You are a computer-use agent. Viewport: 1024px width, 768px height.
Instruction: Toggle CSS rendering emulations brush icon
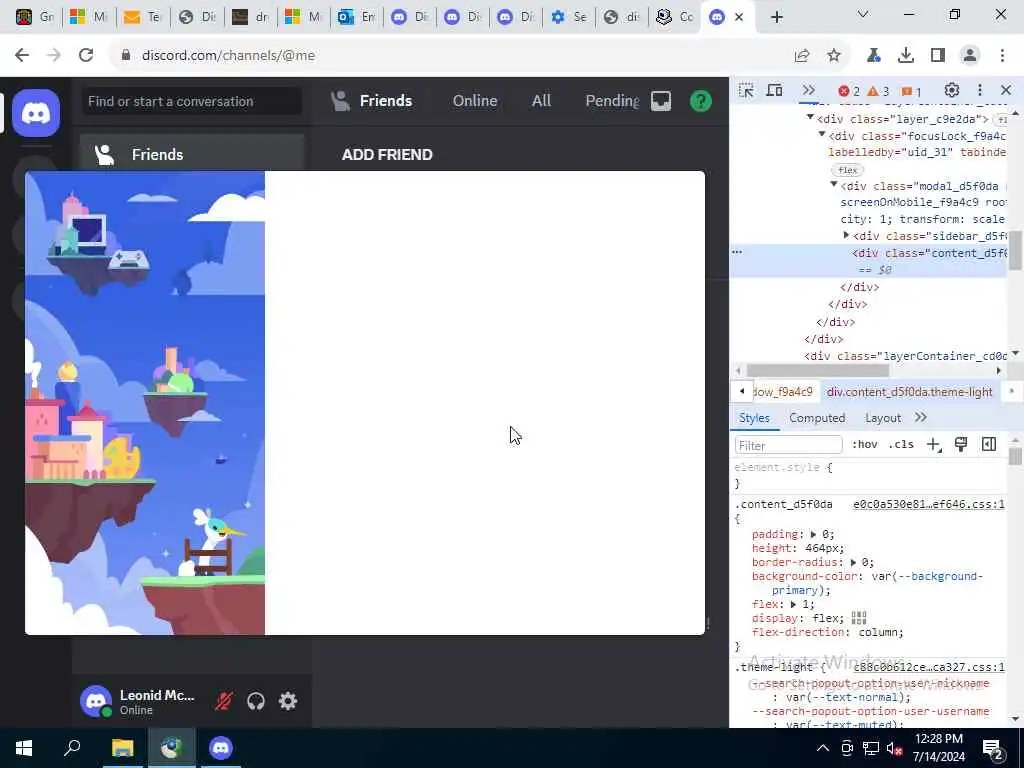tap(961, 445)
